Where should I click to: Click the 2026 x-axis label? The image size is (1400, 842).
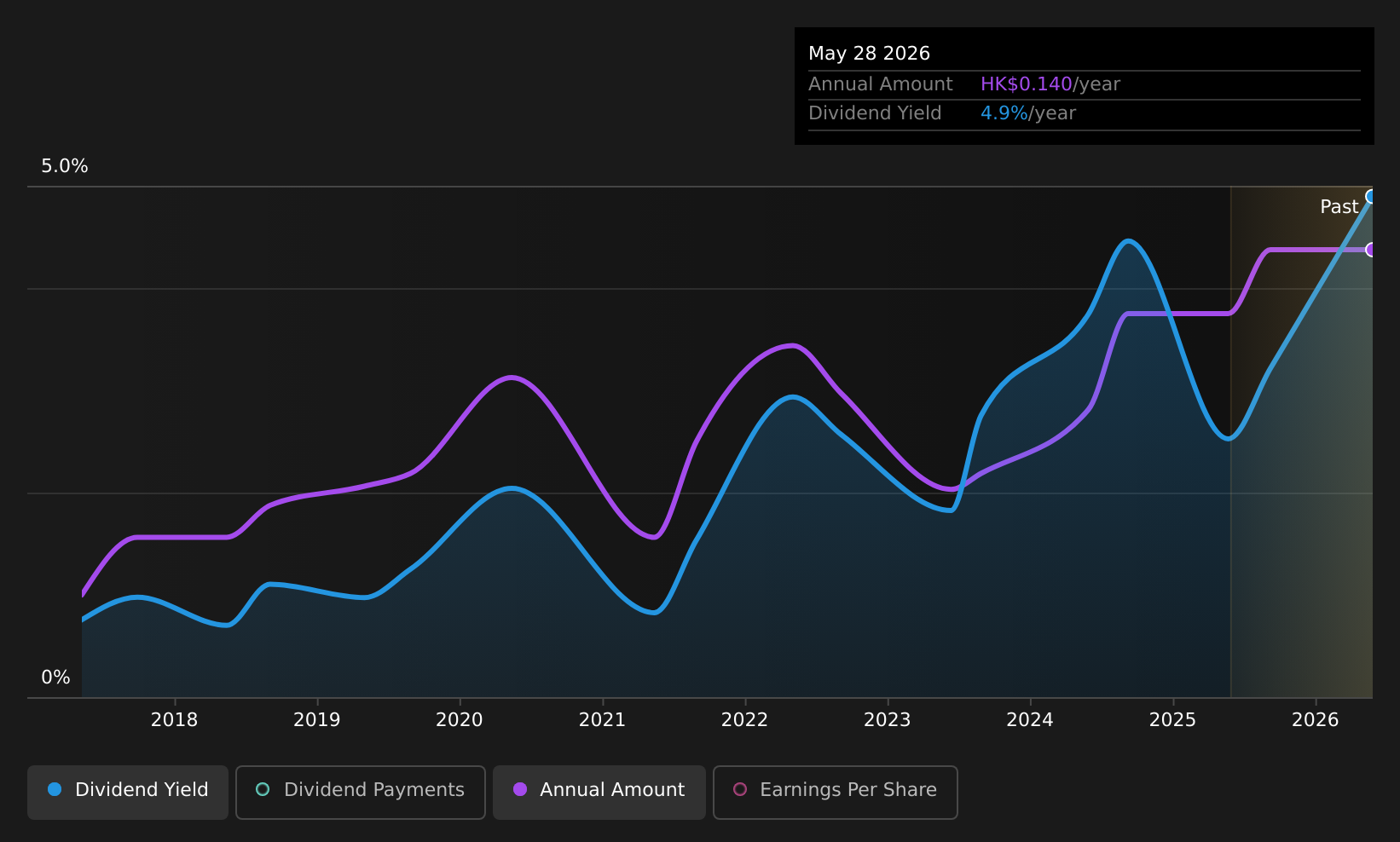(x=1316, y=720)
